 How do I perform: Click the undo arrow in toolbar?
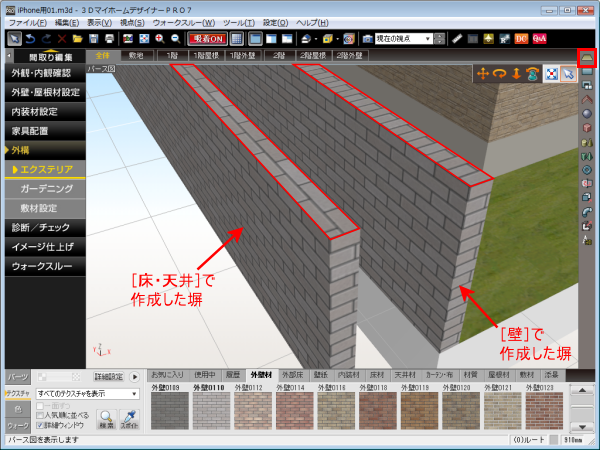coord(32,38)
